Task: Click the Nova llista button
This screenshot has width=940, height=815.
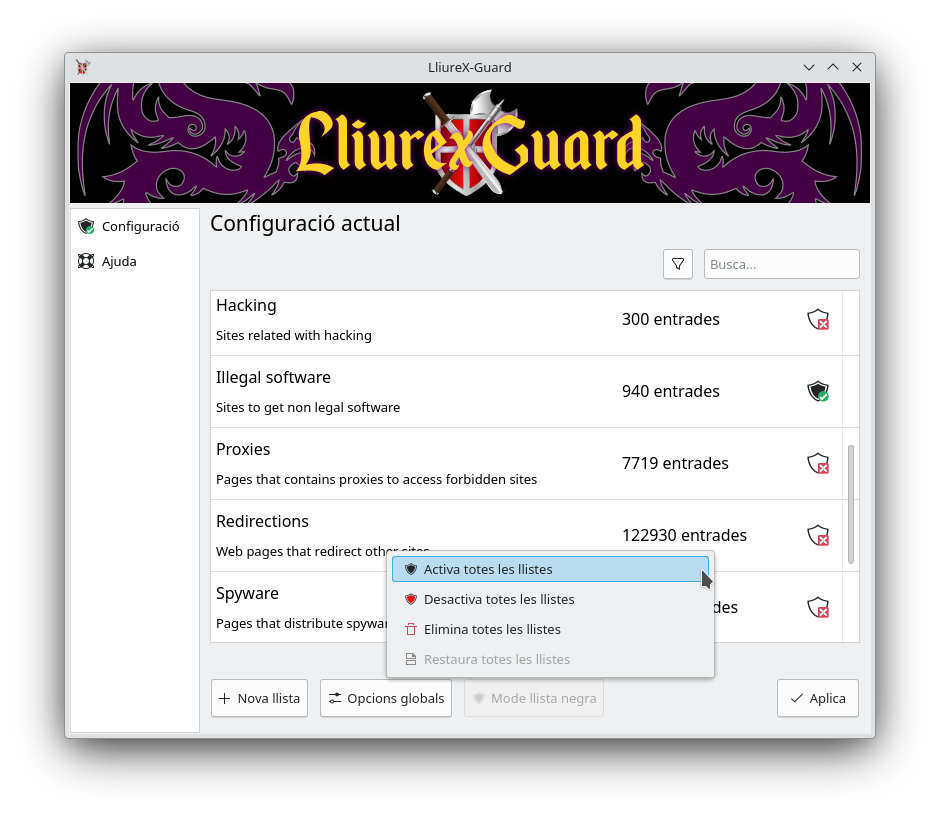Action: 260,698
